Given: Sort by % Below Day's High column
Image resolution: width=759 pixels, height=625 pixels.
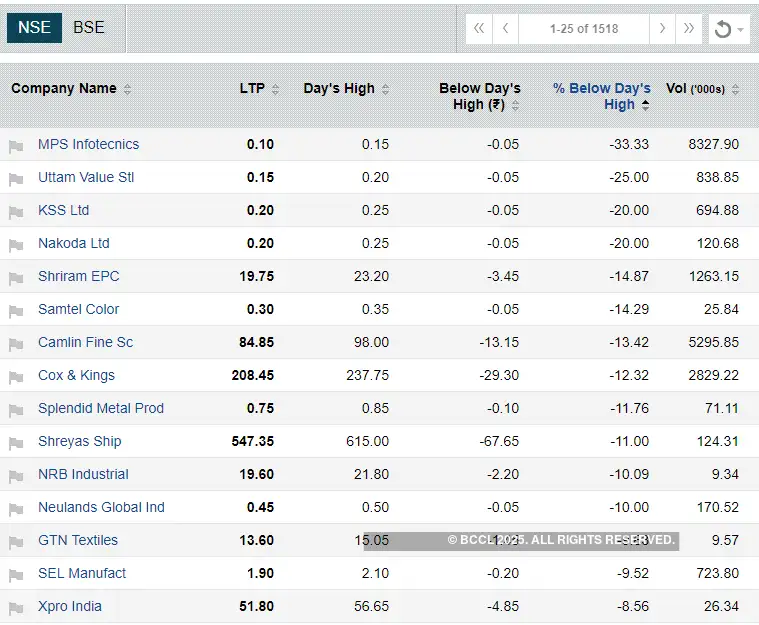Looking at the screenshot, I should point(645,105).
